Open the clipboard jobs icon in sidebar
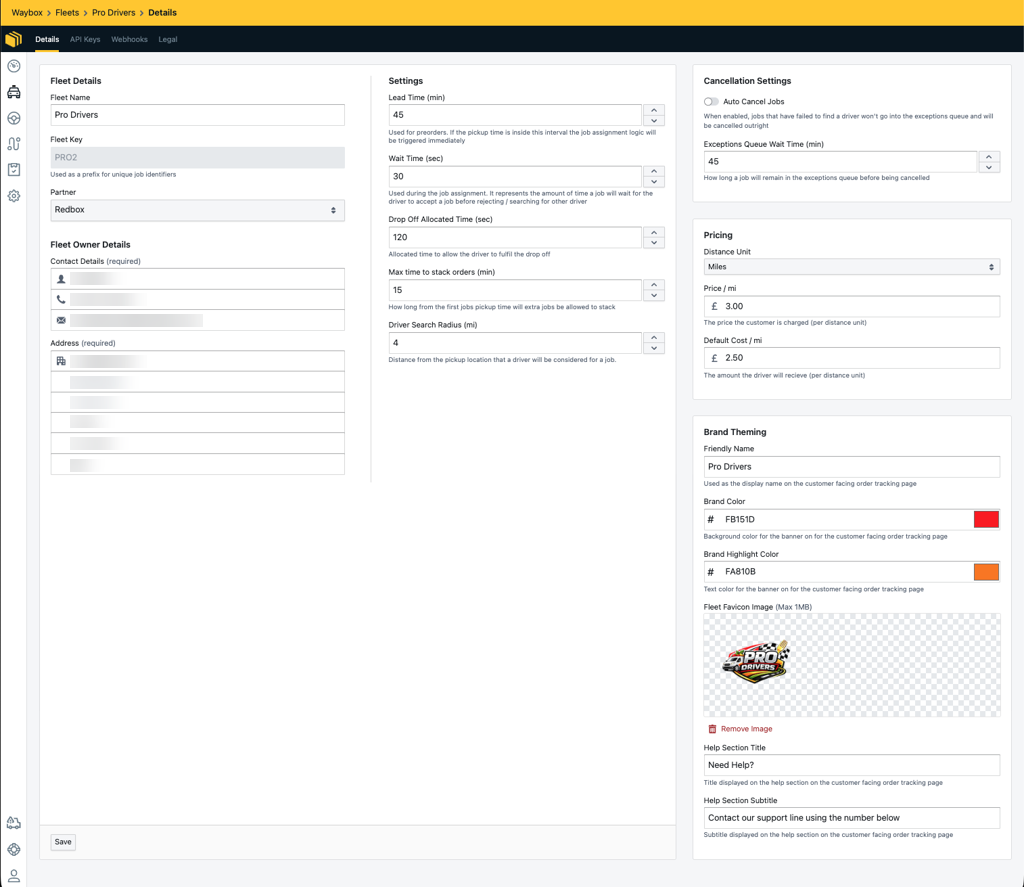Screen dimensions: 1024x887 [x=14, y=170]
